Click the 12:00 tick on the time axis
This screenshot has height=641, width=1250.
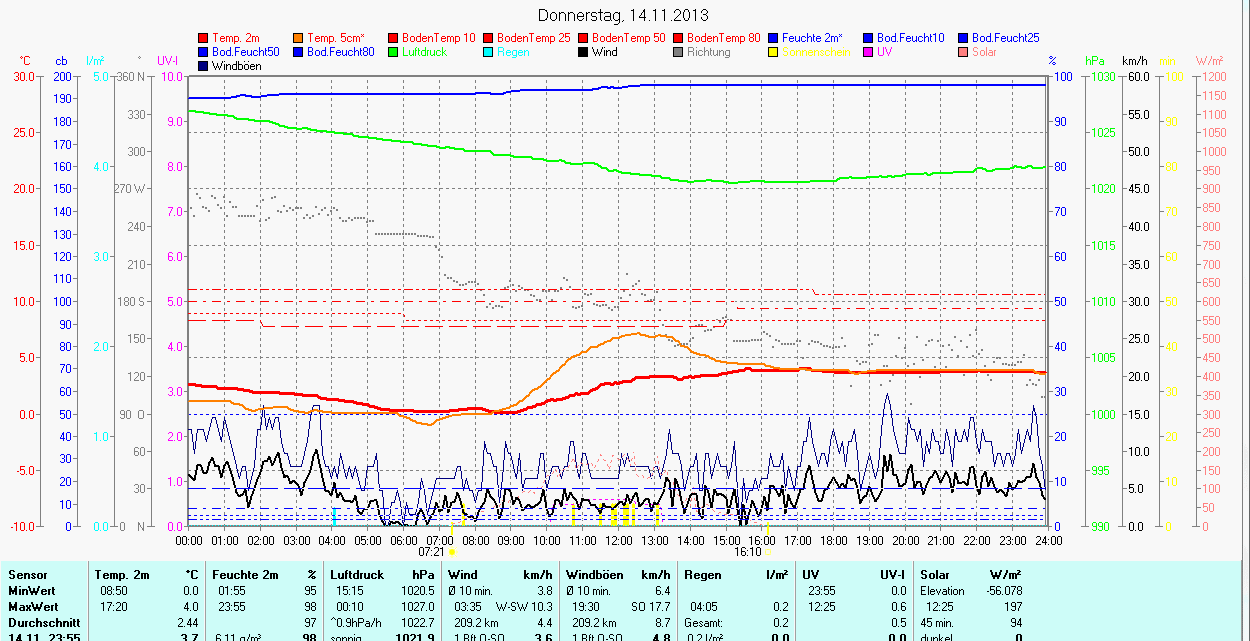[619, 540]
